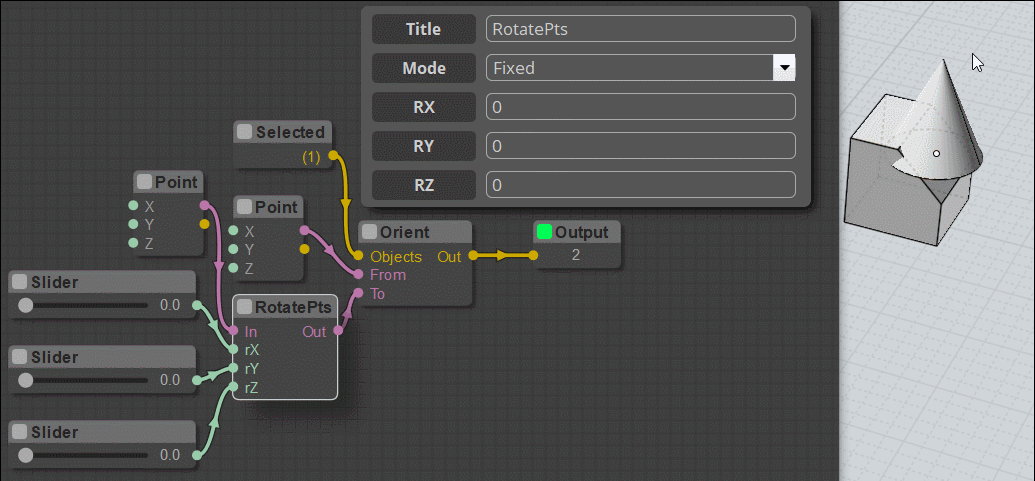The height and width of the screenshot is (481, 1035).
Task: Click the RX label button
Action: tap(424, 107)
